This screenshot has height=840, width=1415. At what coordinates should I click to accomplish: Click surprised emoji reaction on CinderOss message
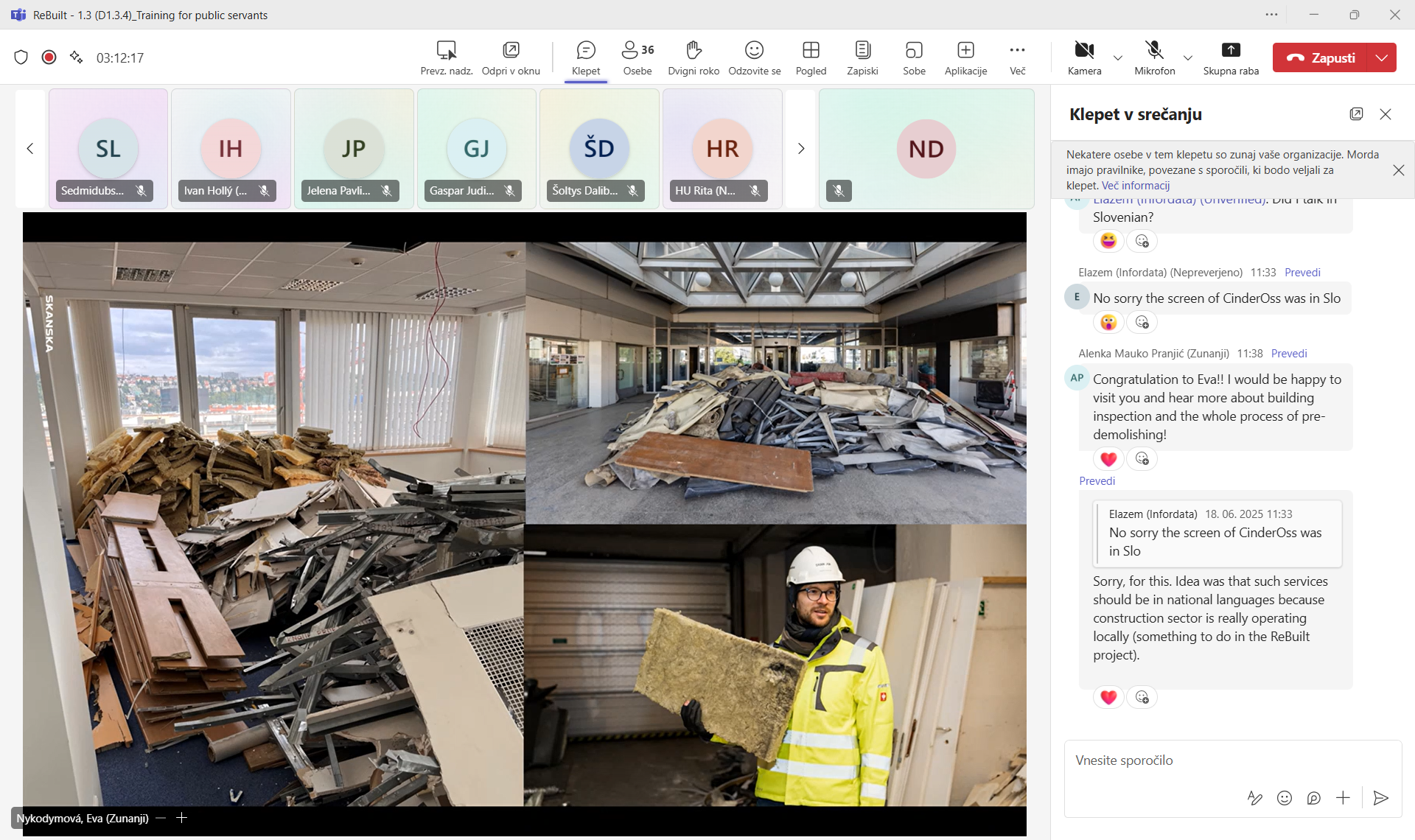click(x=1108, y=322)
